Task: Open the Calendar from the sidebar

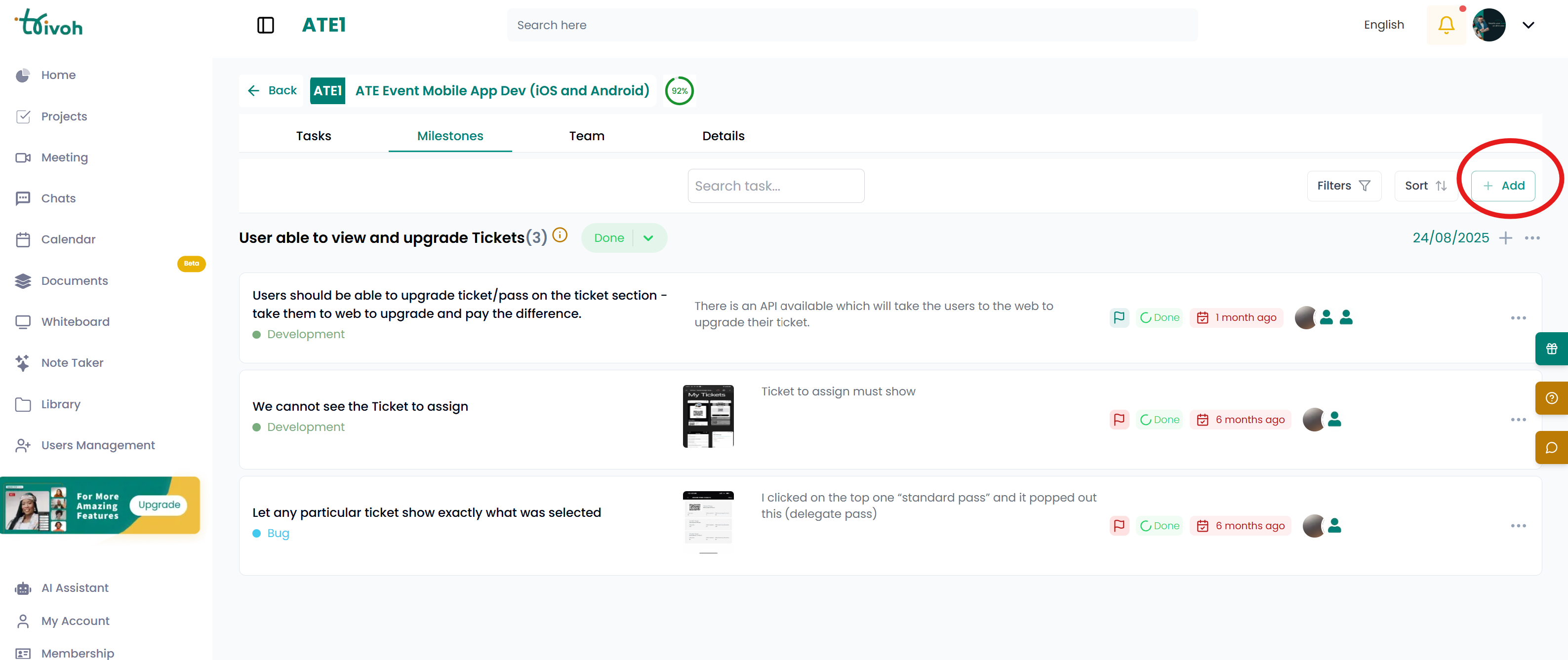Action: 68,239
